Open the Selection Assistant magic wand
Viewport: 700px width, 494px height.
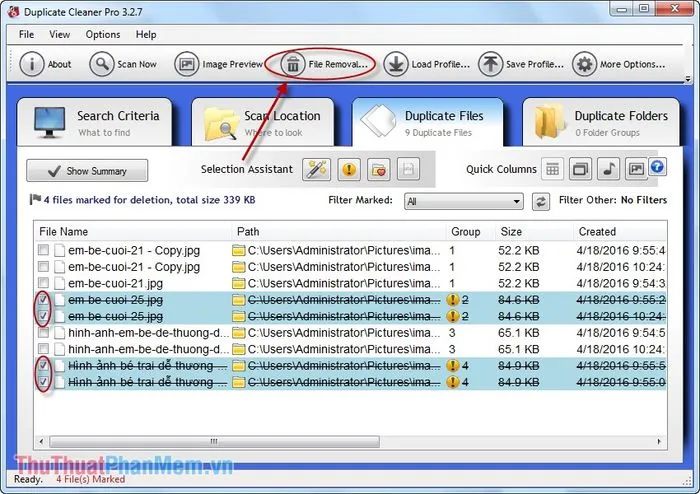(316, 169)
